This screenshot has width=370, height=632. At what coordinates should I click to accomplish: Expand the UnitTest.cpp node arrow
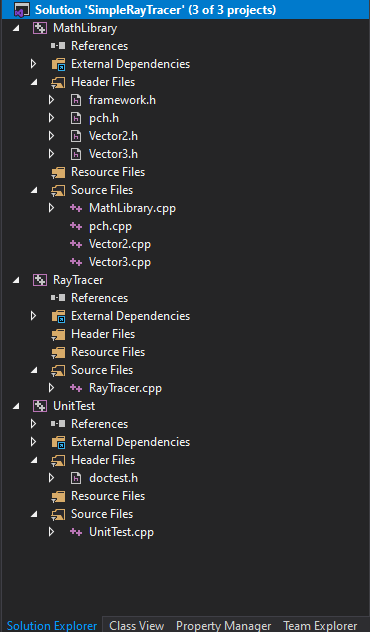tap(51, 532)
